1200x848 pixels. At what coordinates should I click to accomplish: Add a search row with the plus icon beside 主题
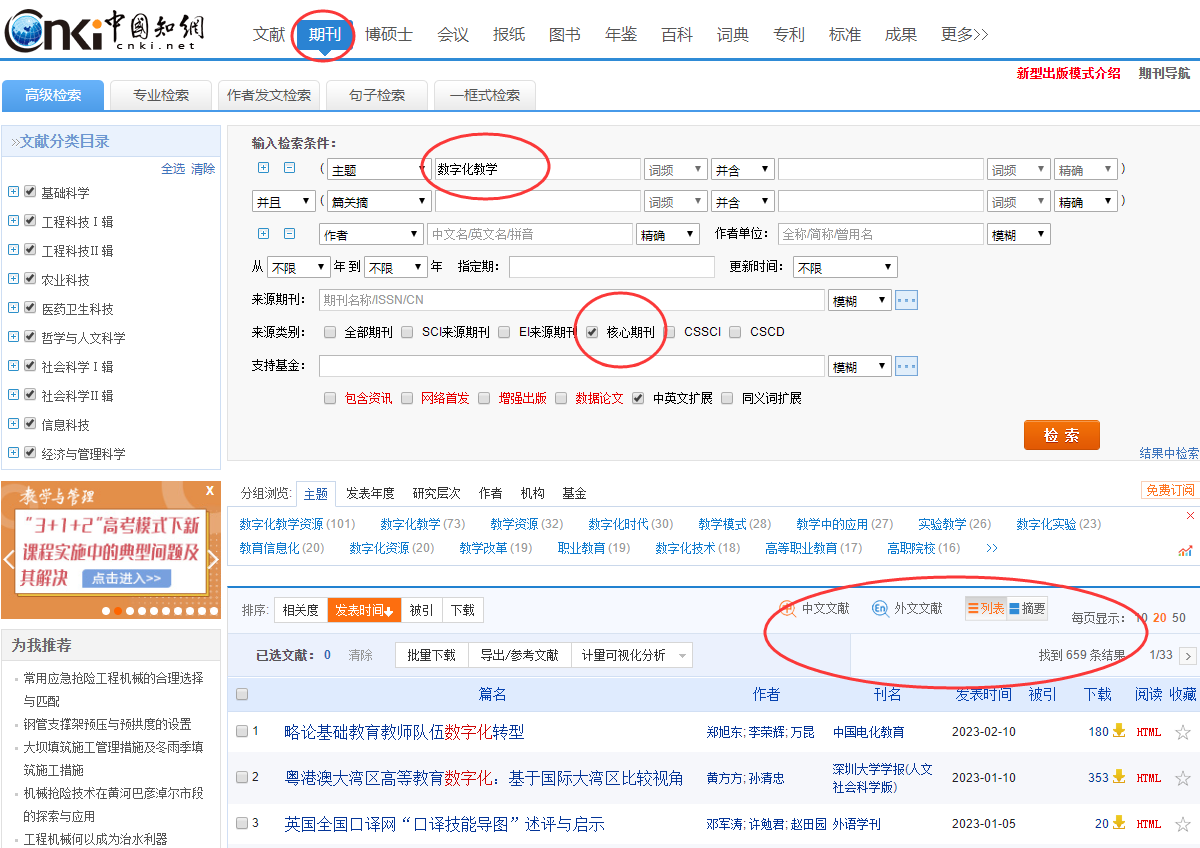(x=264, y=169)
